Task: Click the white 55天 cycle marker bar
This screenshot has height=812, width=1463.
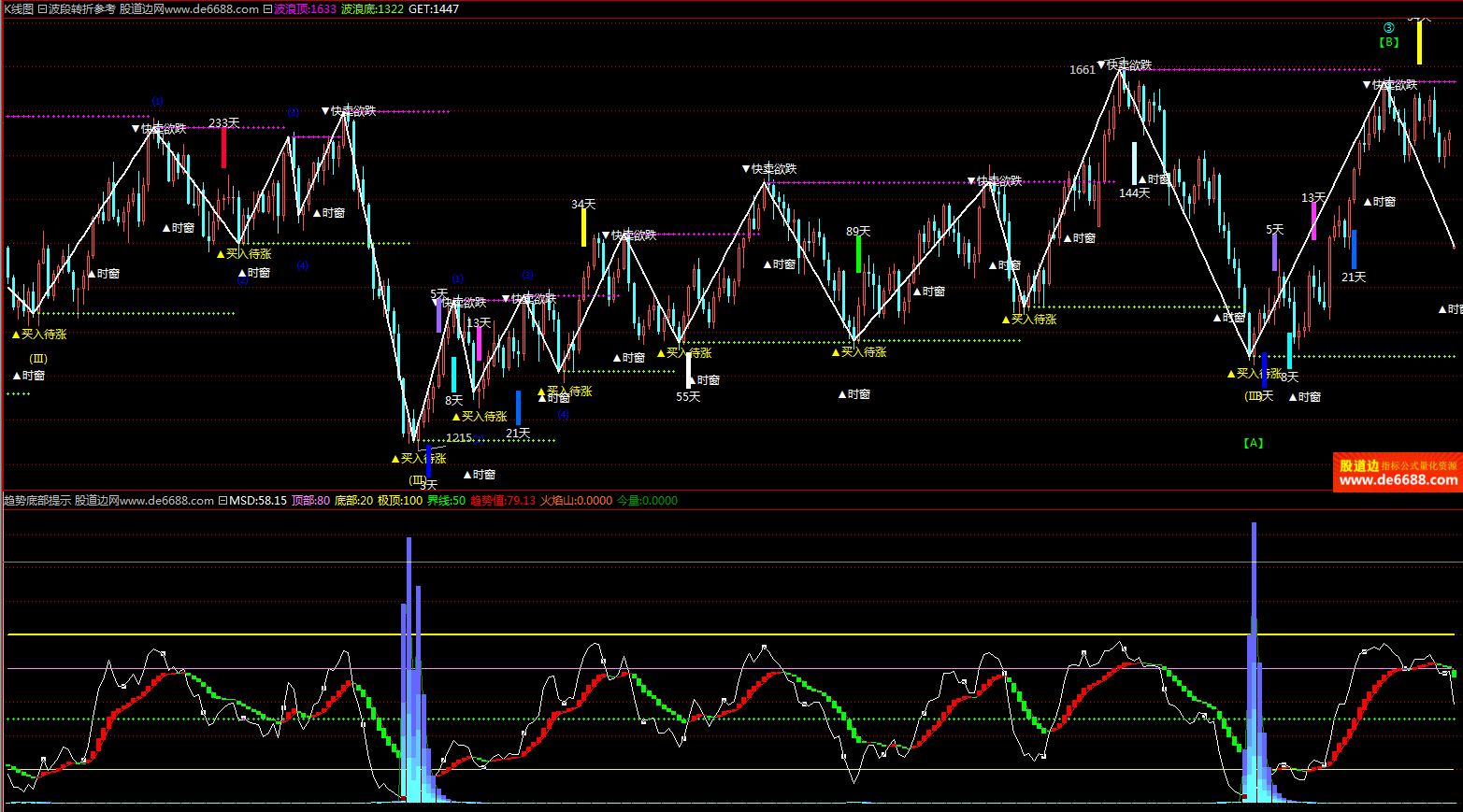Action: pyautogui.click(x=688, y=370)
